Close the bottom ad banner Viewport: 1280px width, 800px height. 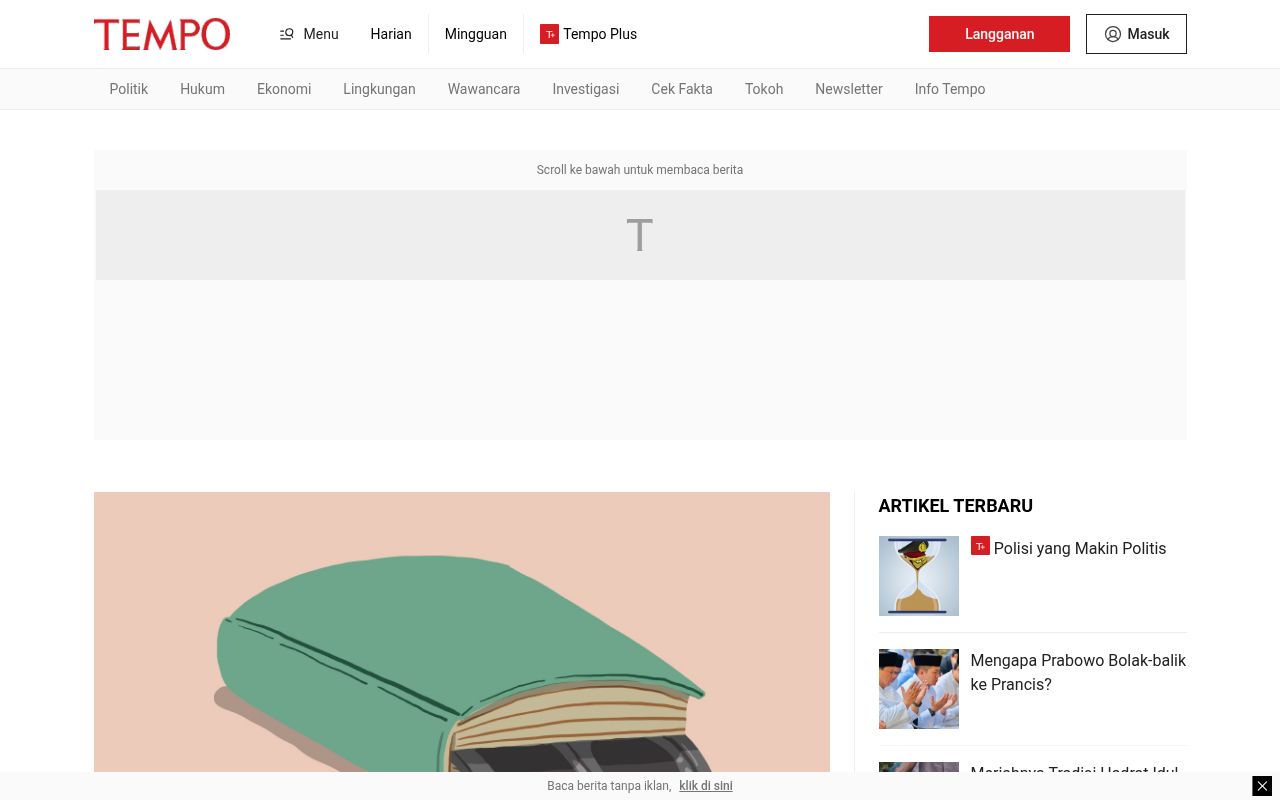[1262, 786]
